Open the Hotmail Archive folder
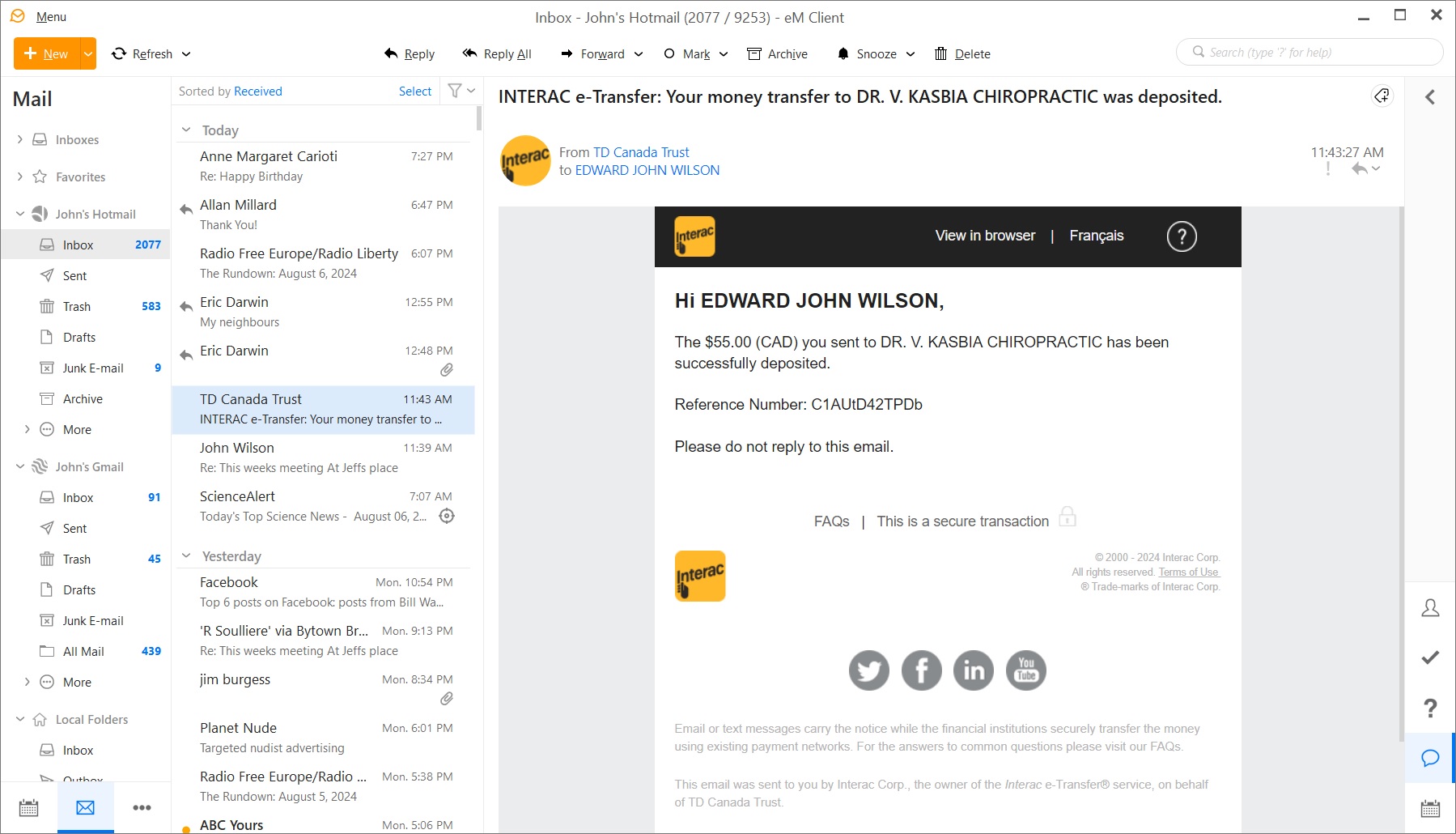 [x=86, y=398]
